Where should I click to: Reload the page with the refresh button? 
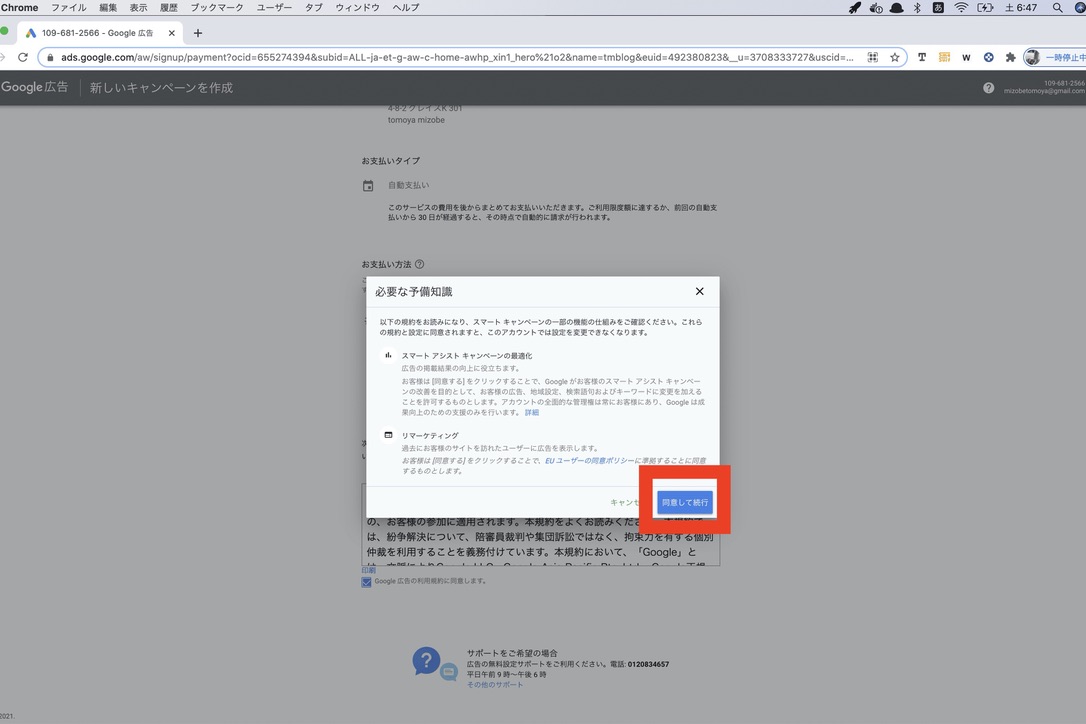(x=23, y=58)
